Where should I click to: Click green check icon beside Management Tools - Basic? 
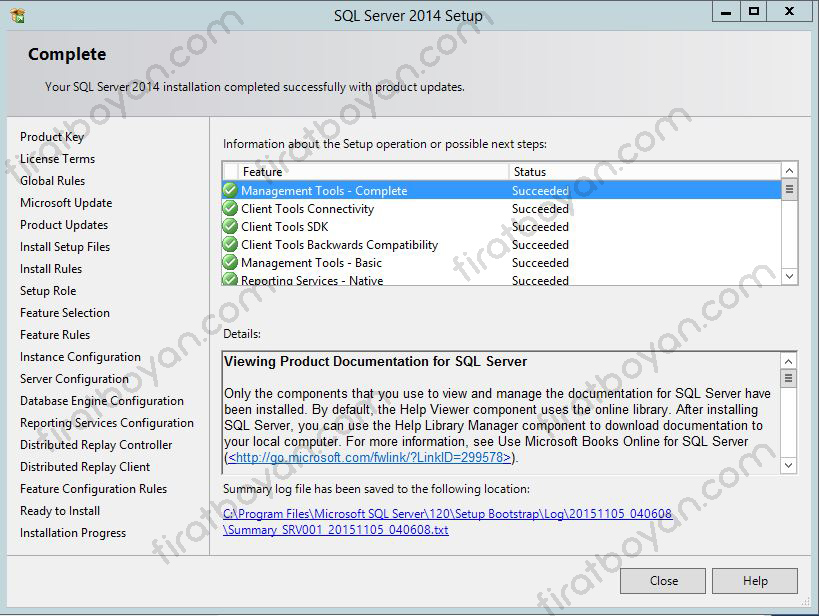[230, 262]
